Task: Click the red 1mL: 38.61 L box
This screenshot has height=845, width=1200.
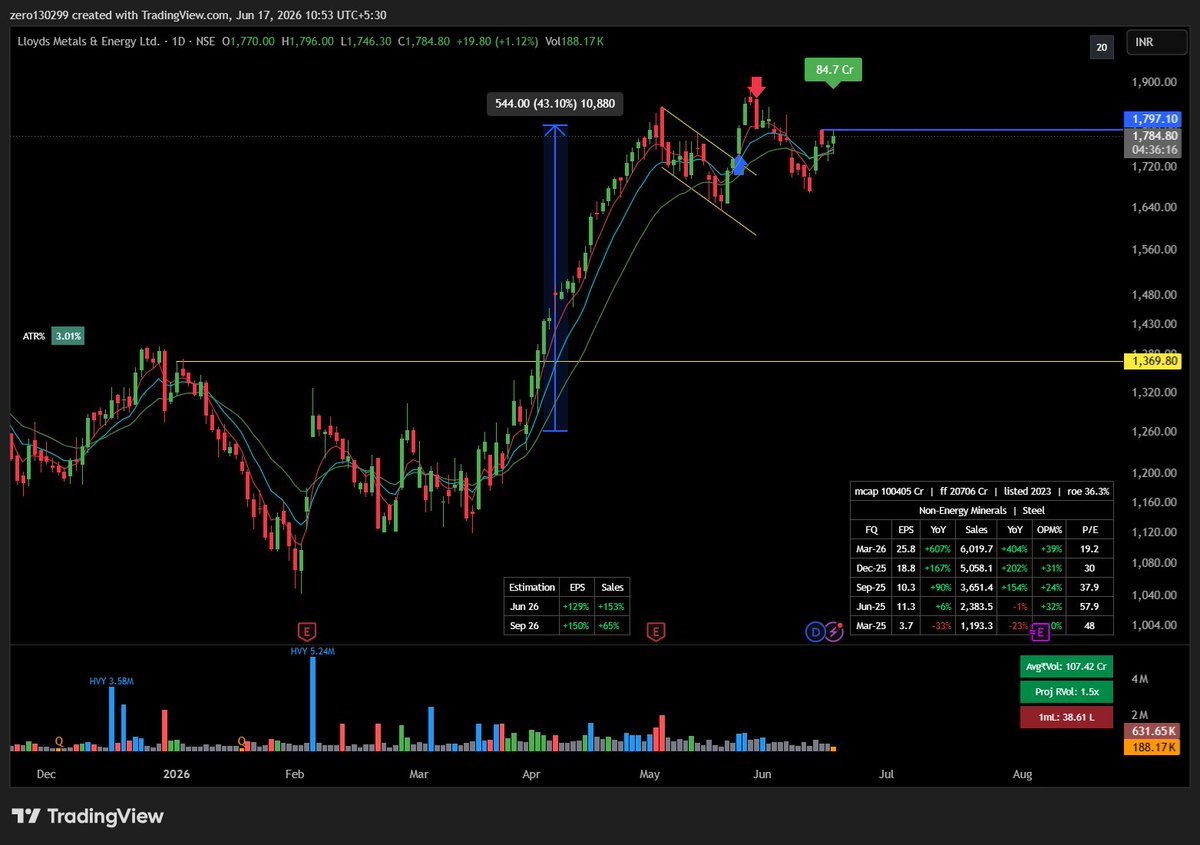Action: 1067,717
